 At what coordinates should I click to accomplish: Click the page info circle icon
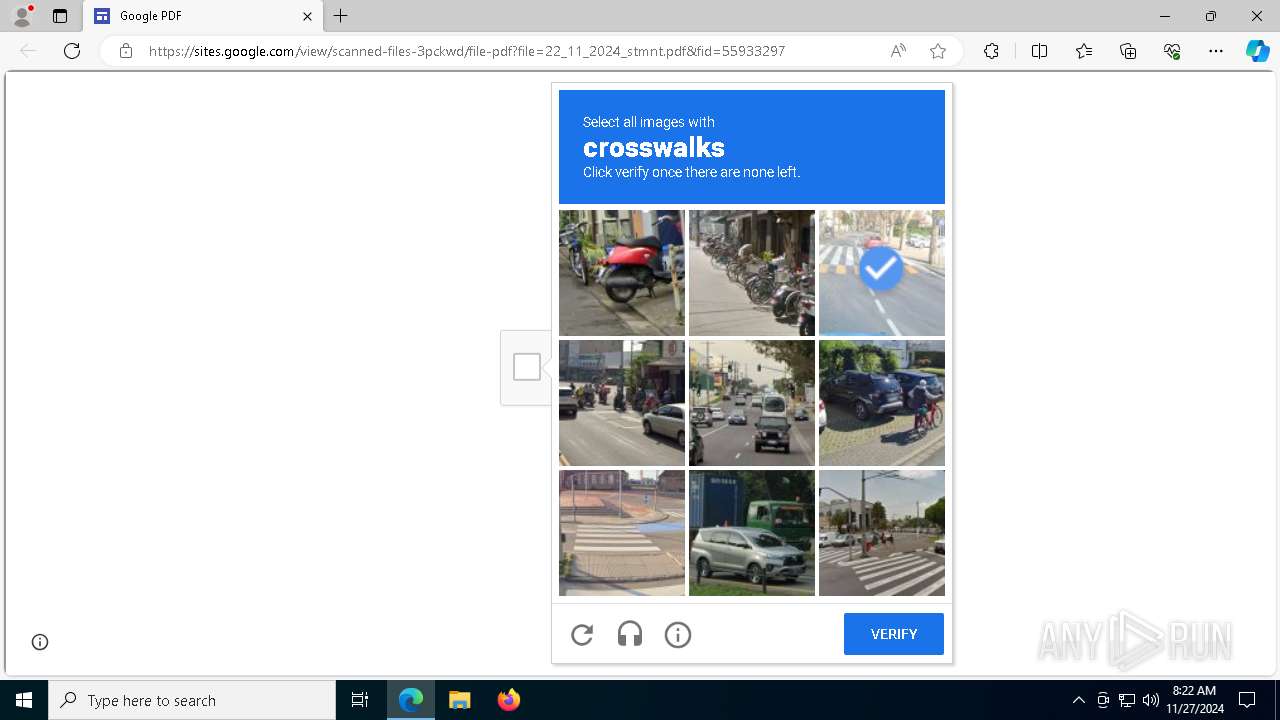tap(40, 642)
